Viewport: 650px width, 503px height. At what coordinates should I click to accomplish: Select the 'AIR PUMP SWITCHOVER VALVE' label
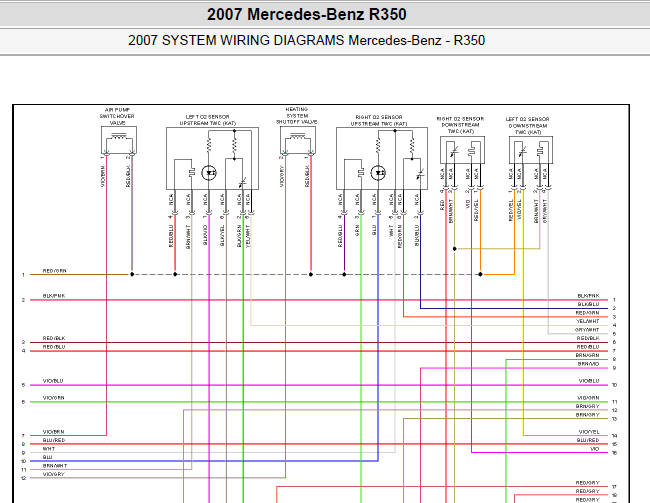[x=117, y=117]
